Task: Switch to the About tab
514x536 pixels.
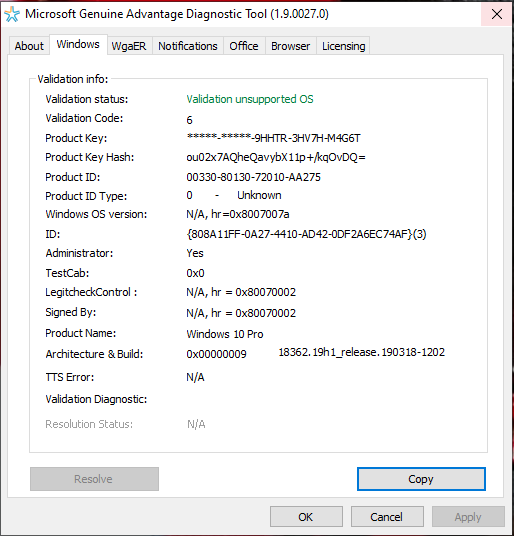Action: [29, 46]
